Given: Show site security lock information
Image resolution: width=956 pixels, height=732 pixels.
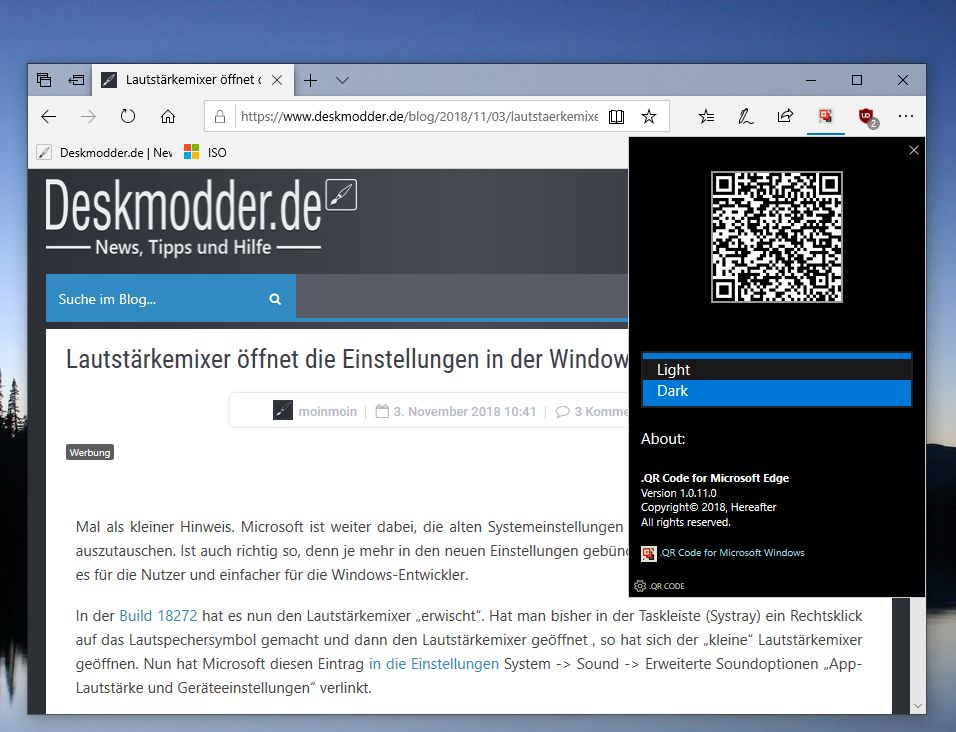Looking at the screenshot, I should pyautogui.click(x=220, y=116).
